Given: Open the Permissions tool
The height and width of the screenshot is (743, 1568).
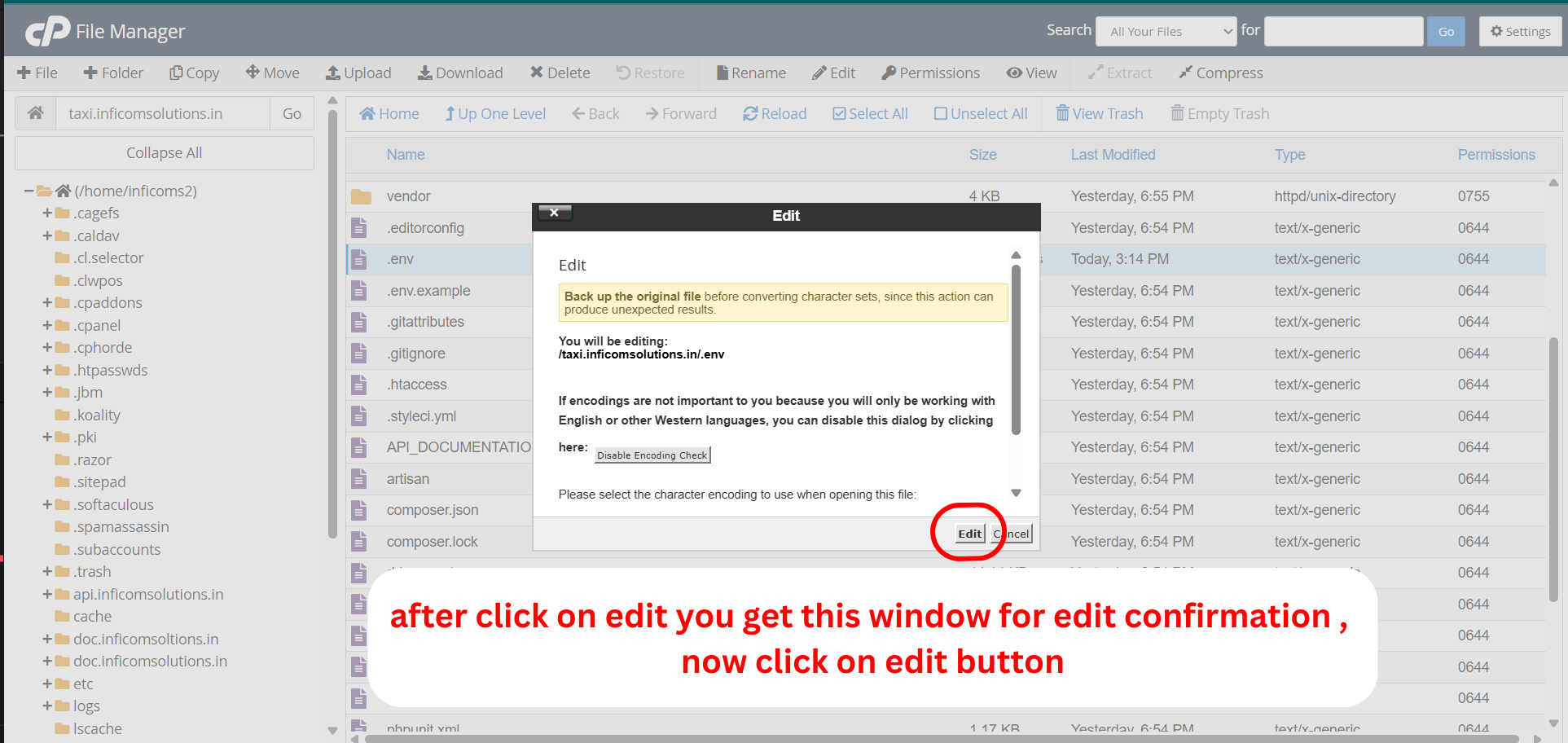Looking at the screenshot, I should click(930, 73).
